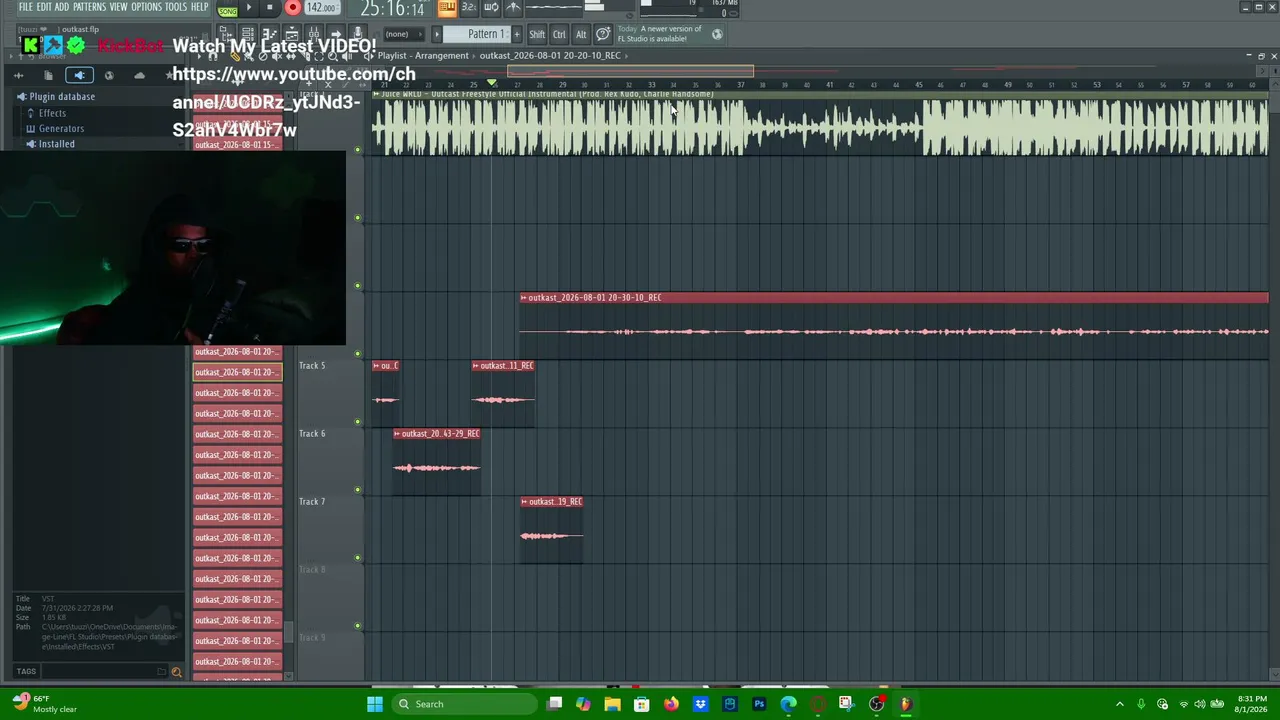Image resolution: width=1280 pixels, height=720 pixels.
Task: Open the Windows Start menu
Action: point(375,704)
